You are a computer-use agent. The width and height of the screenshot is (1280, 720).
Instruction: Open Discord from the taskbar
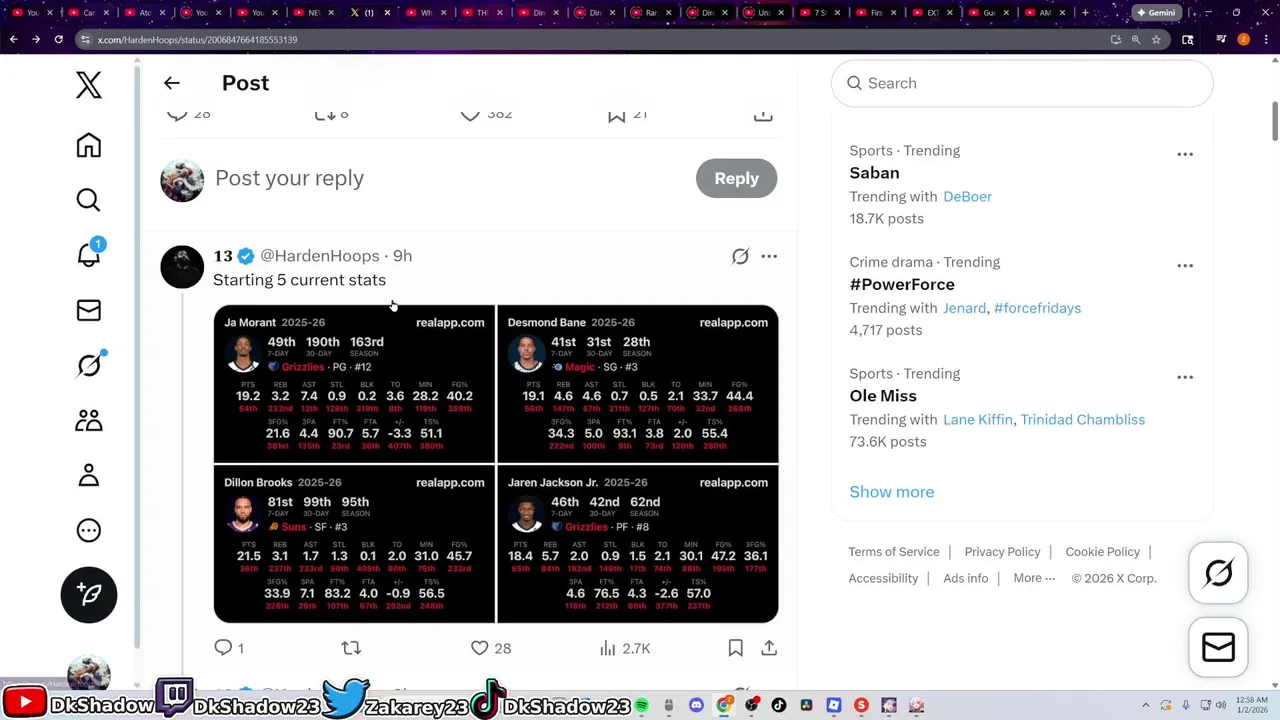[697, 706]
